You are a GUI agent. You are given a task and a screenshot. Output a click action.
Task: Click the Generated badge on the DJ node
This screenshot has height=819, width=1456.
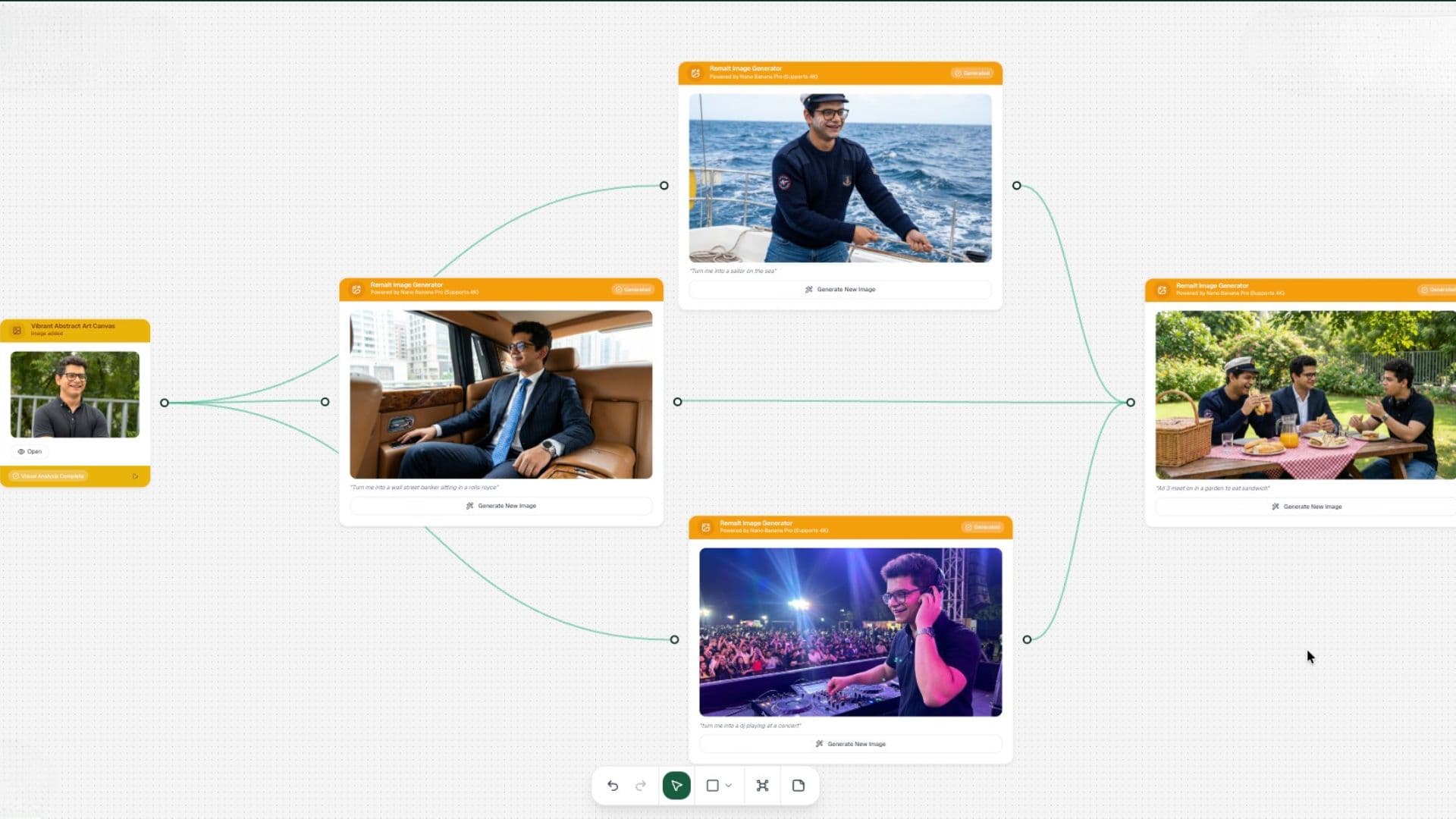[x=982, y=527]
